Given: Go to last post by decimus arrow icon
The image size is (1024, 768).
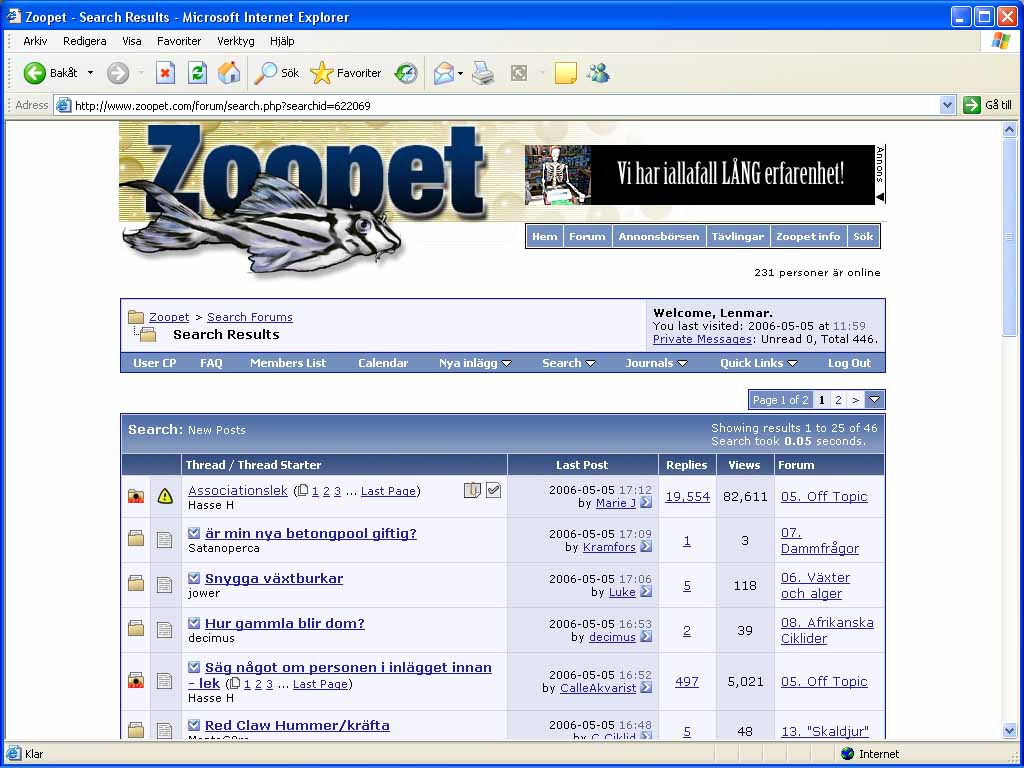Looking at the screenshot, I should [646, 637].
